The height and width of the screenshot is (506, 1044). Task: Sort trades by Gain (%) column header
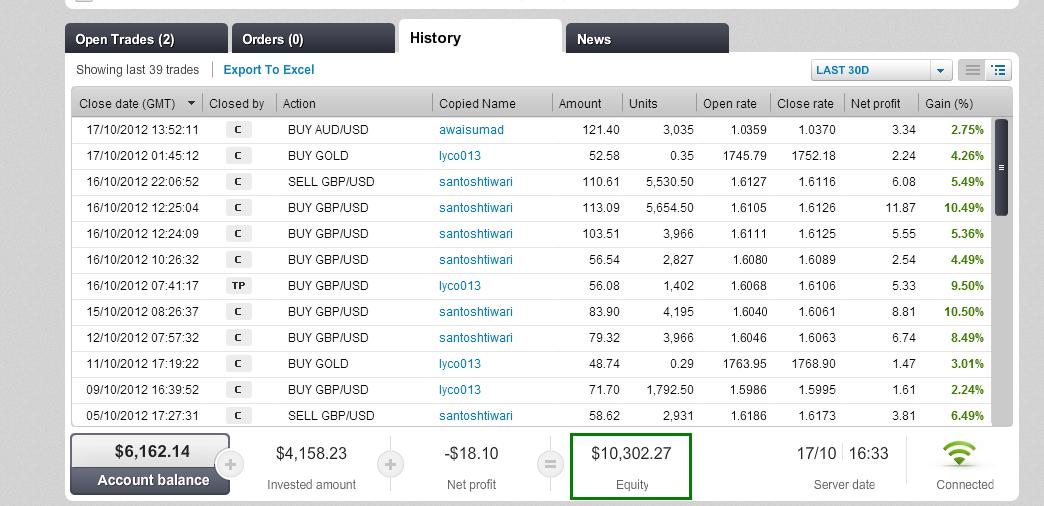coord(949,103)
